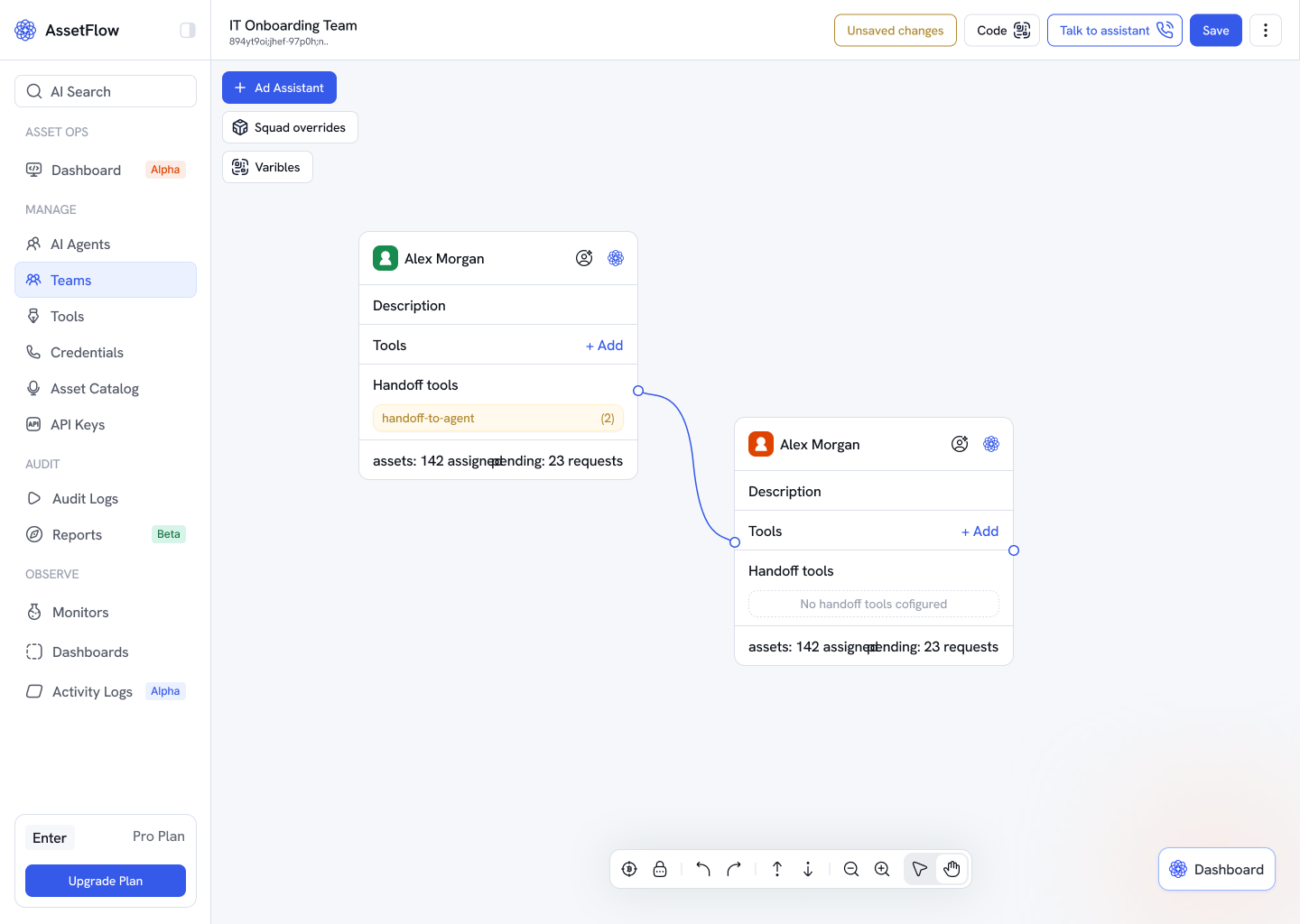View Reports section
The image size is (1300, 924).
click(106, 534)
